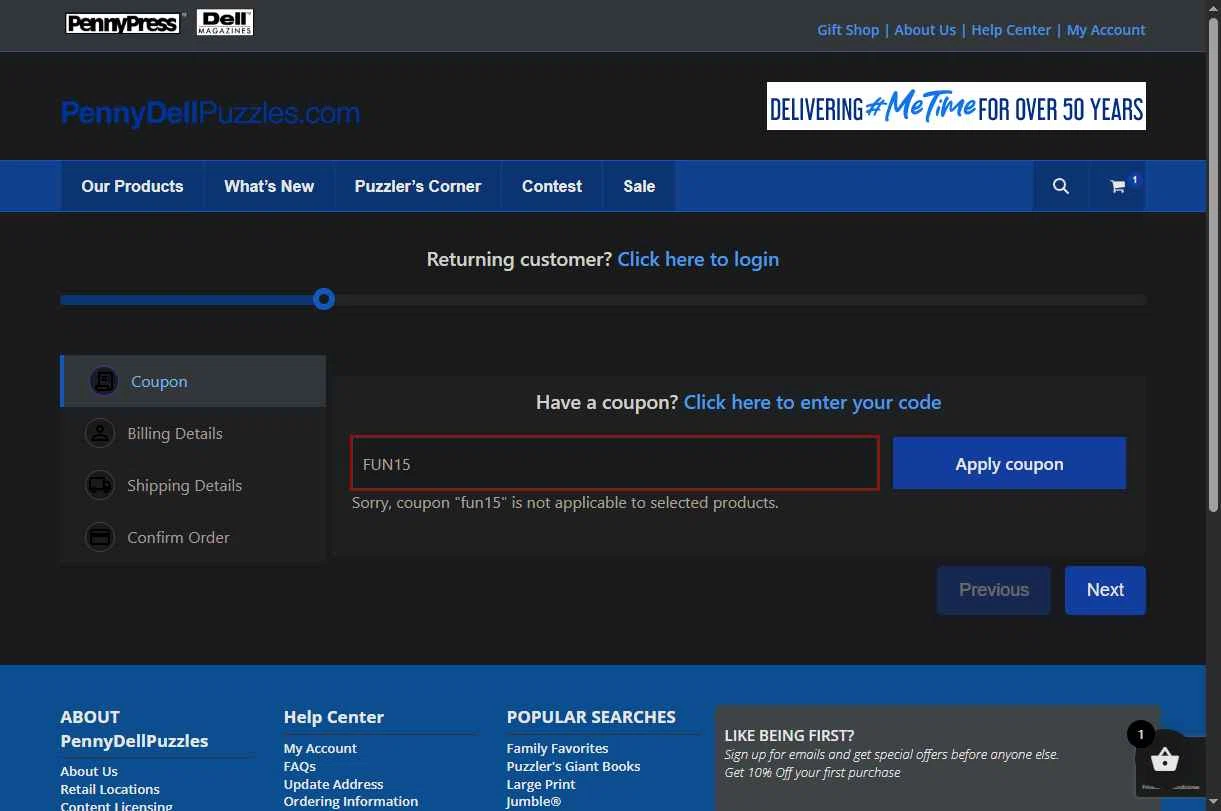Open Jumble popular search link
The image size is (1221, 811).
pyautogui.click(x=534, y=801)
